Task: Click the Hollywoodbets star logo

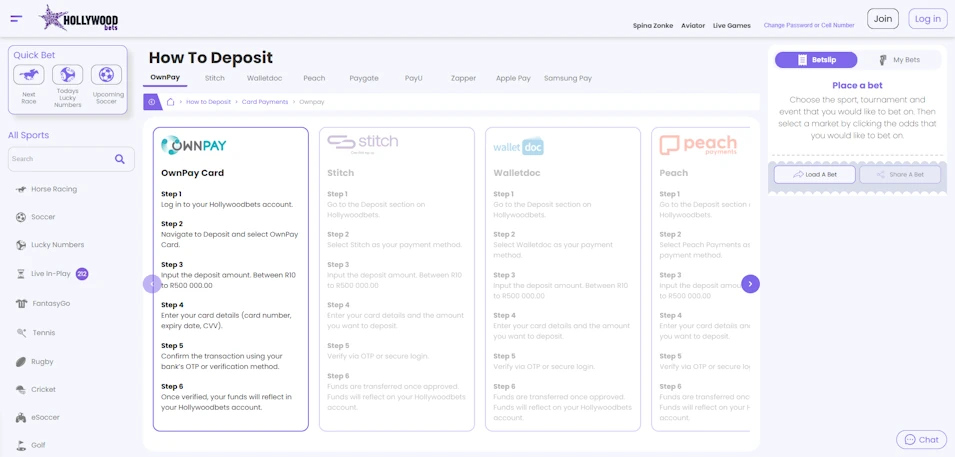Action: (x=79, y=18)
